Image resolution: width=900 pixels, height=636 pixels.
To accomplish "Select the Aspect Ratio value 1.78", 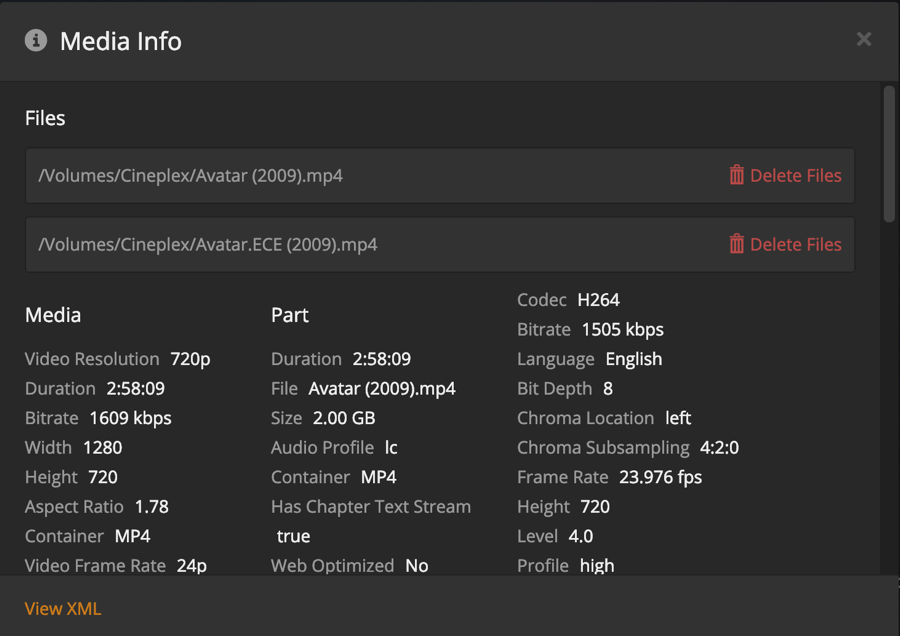I will (x=152, y=507).
